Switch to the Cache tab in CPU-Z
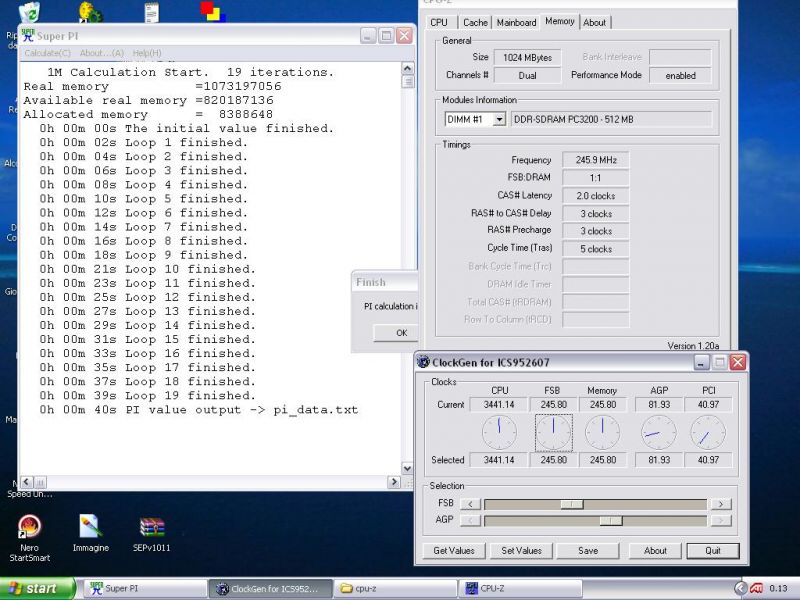800x600 pixels. (x=475, y=22)
